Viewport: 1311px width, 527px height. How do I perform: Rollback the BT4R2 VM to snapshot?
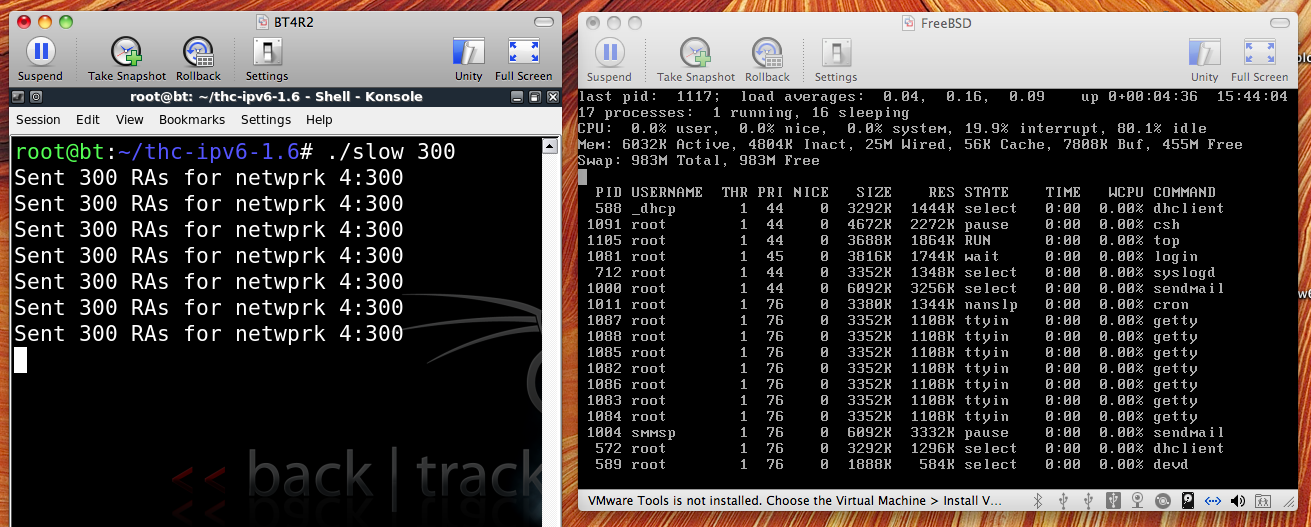pos(198,59)
